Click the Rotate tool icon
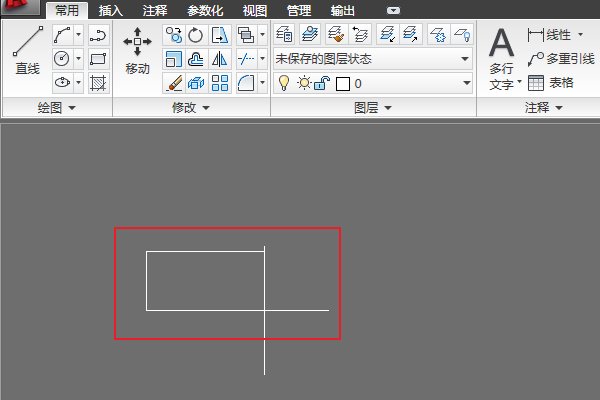 (196, 36)
